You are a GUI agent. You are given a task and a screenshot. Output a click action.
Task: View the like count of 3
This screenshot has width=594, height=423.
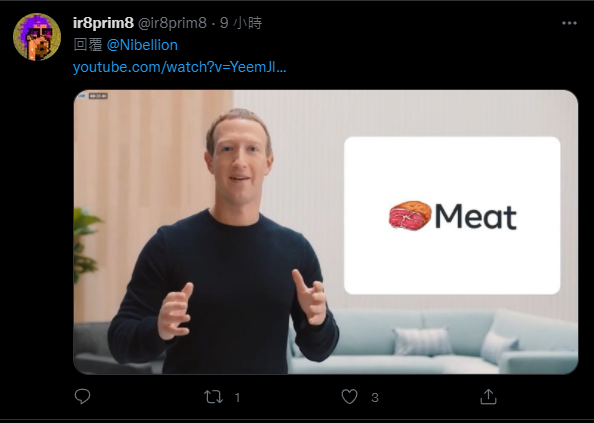coord(375,397)
